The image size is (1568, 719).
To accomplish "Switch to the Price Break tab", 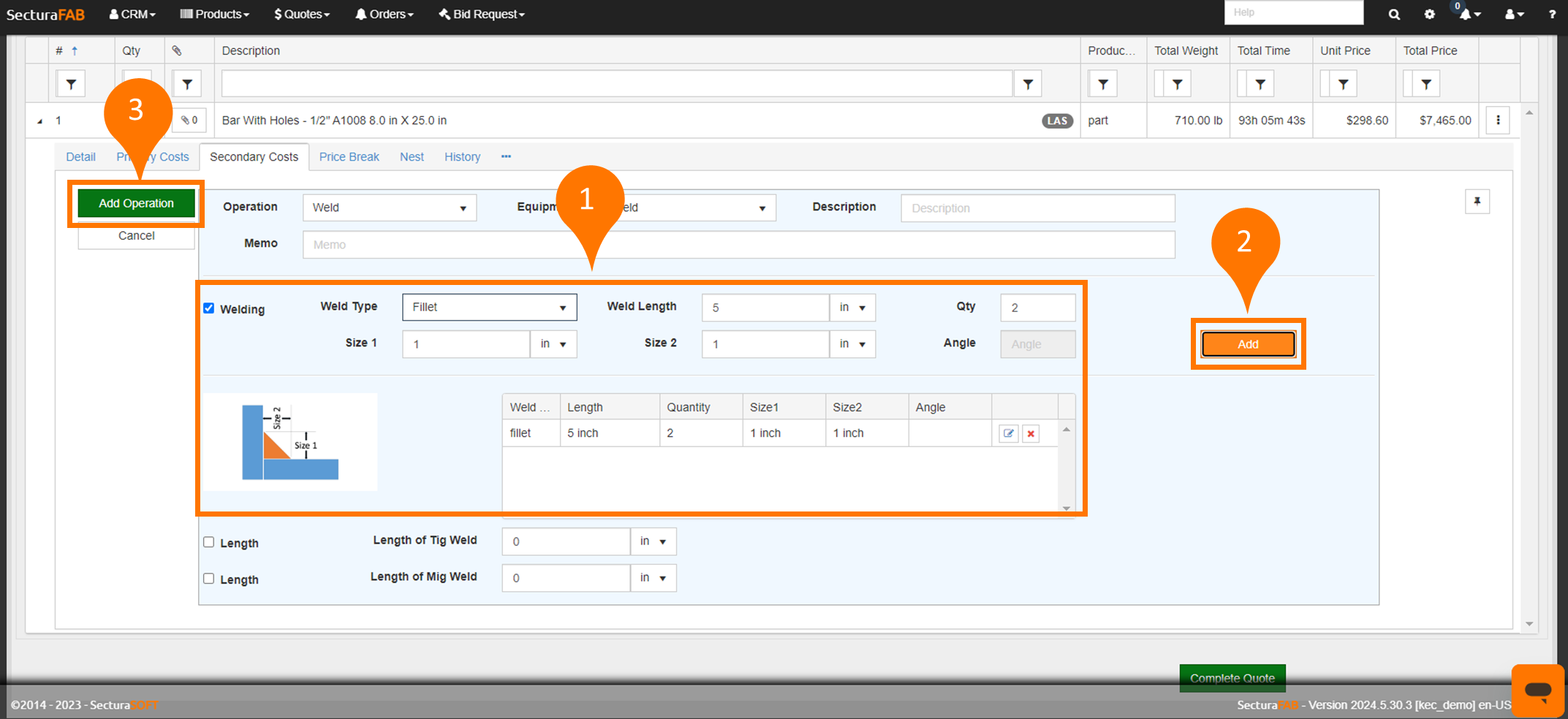I will [x=349, y=157].
